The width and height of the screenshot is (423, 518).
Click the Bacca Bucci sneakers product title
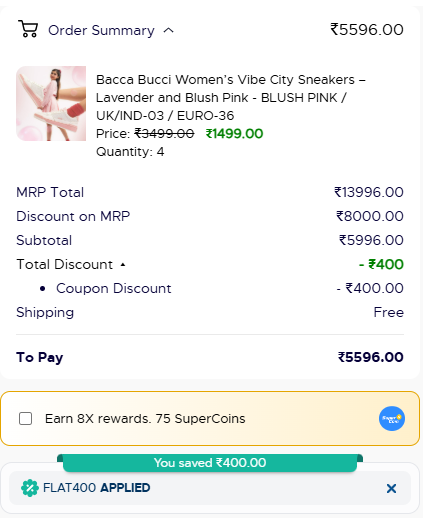click(231, 98)
